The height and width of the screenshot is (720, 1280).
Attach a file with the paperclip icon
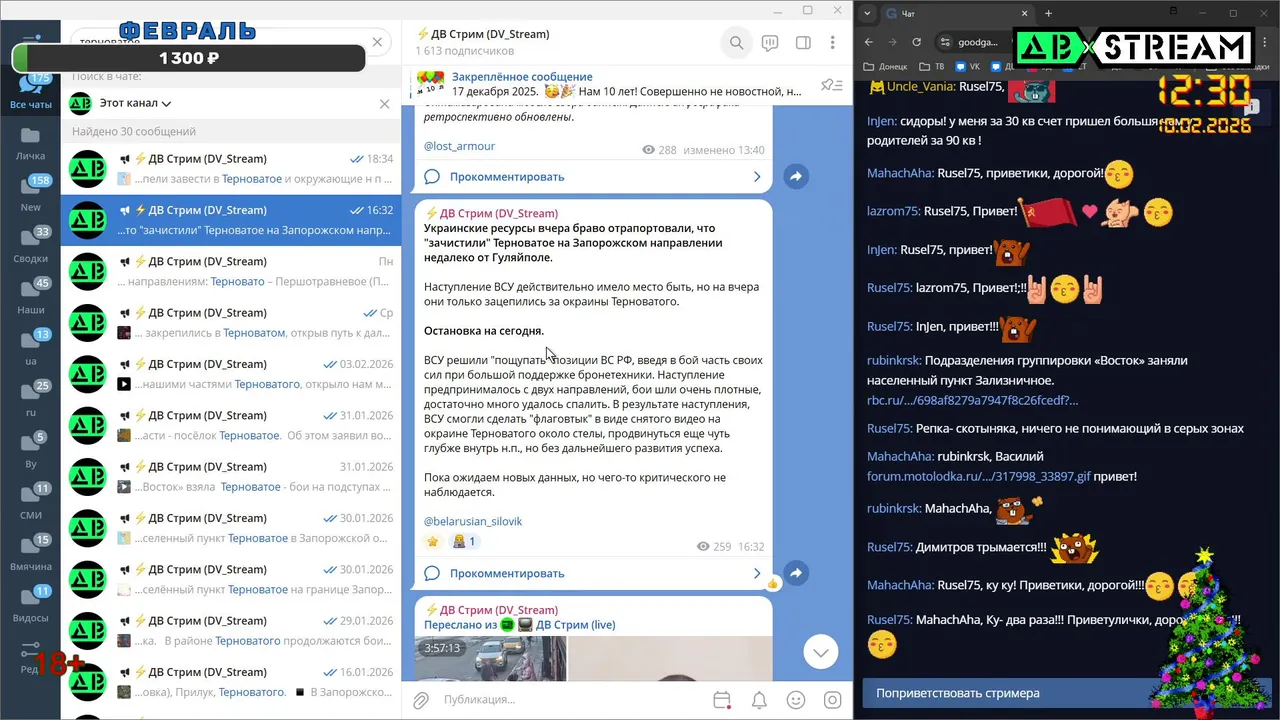421,700
